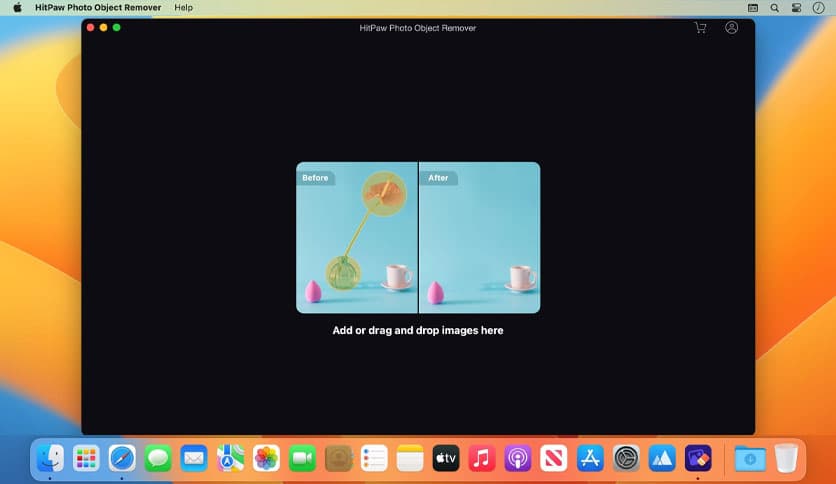Open System Settings from the Dock
This screenshot has width=836, height=484.
point(626,458)
